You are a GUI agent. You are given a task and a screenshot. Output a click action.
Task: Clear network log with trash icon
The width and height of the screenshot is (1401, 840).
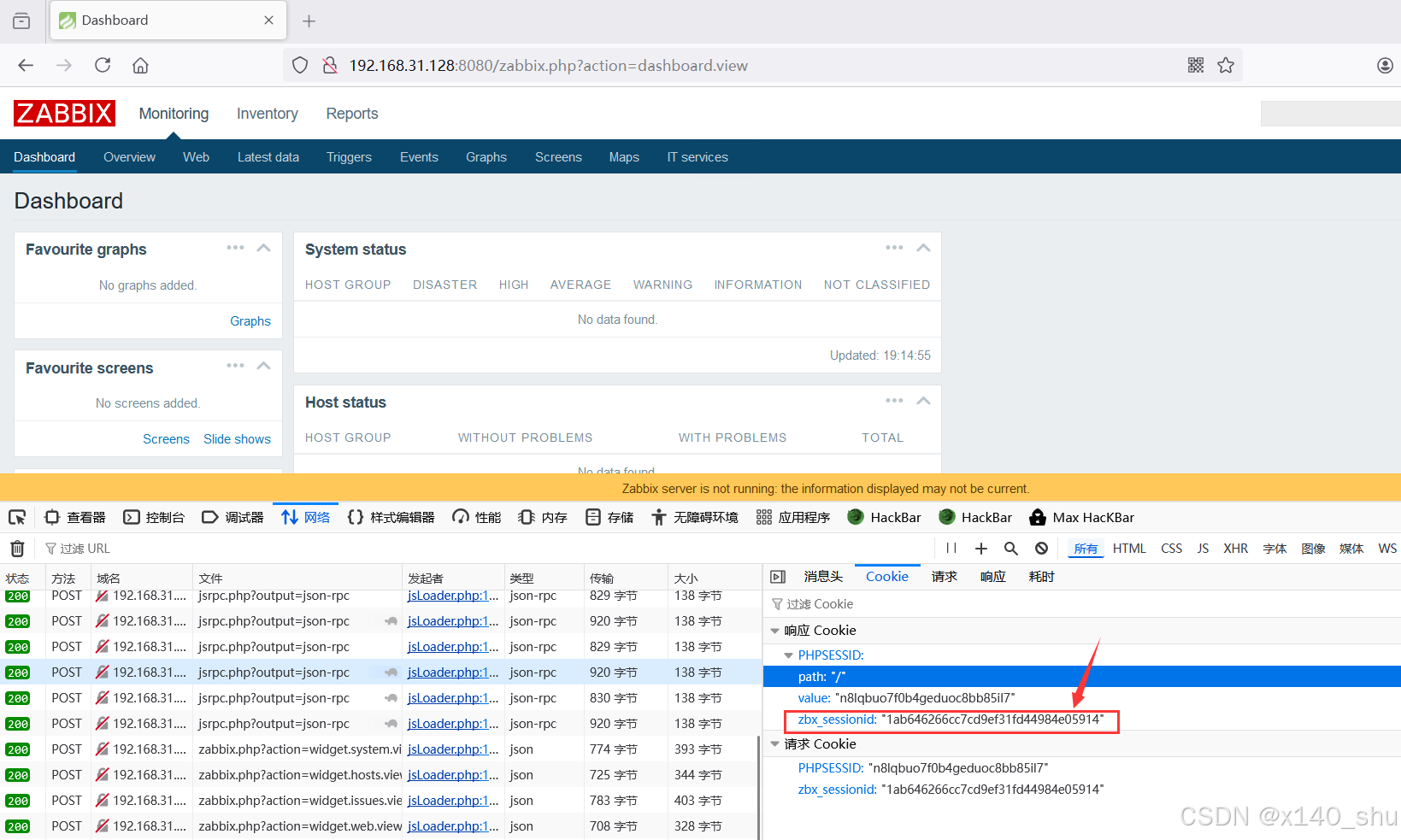click(x=17, y=549)
